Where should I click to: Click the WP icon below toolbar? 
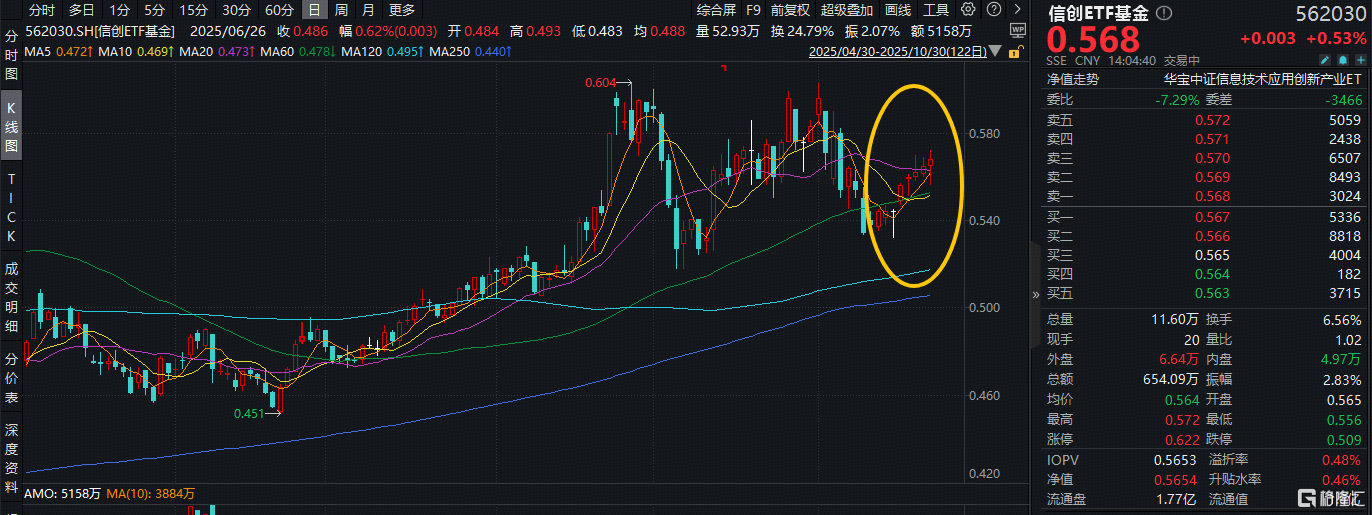[1016, 30]
